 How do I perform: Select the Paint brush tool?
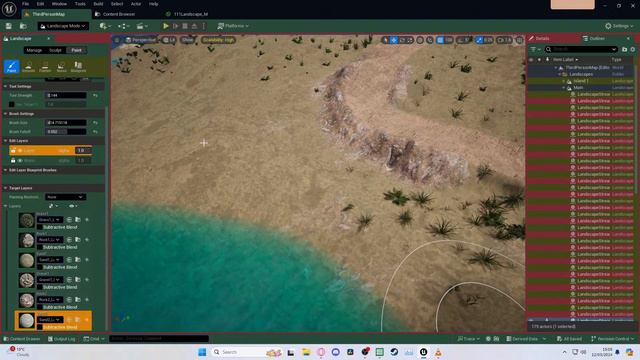(11, 67)
